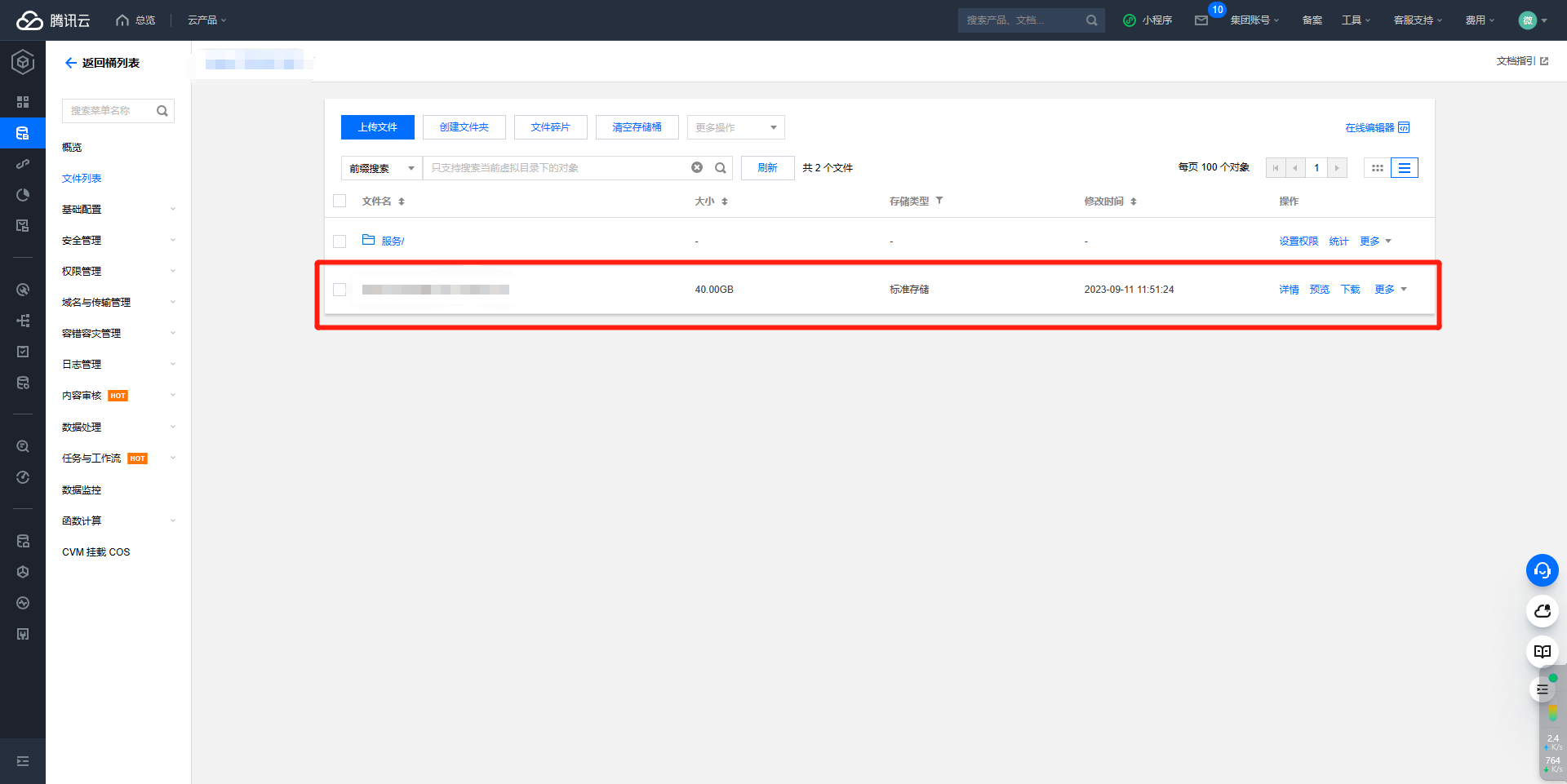Open the 云产品 top menu
The height and width of the screenshot is (784, 1567).
pos(206,20)
